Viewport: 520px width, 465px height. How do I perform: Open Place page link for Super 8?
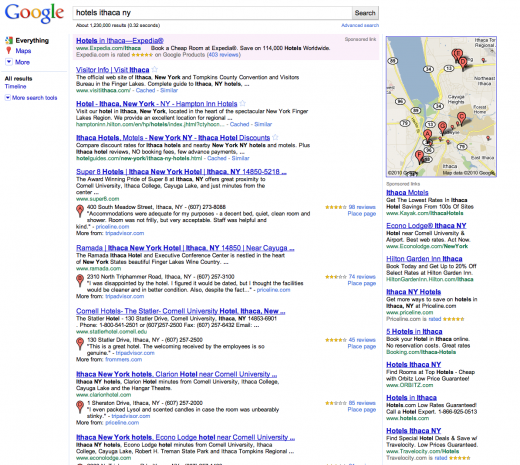[x=362, y=214]
